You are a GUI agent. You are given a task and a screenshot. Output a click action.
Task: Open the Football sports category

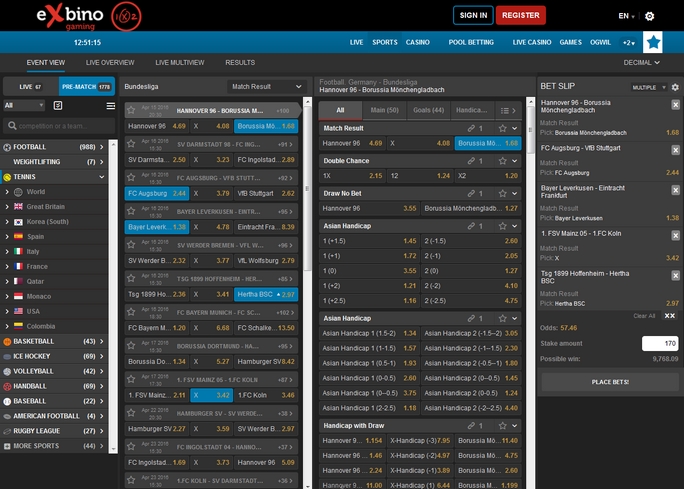tap(54, 147)
